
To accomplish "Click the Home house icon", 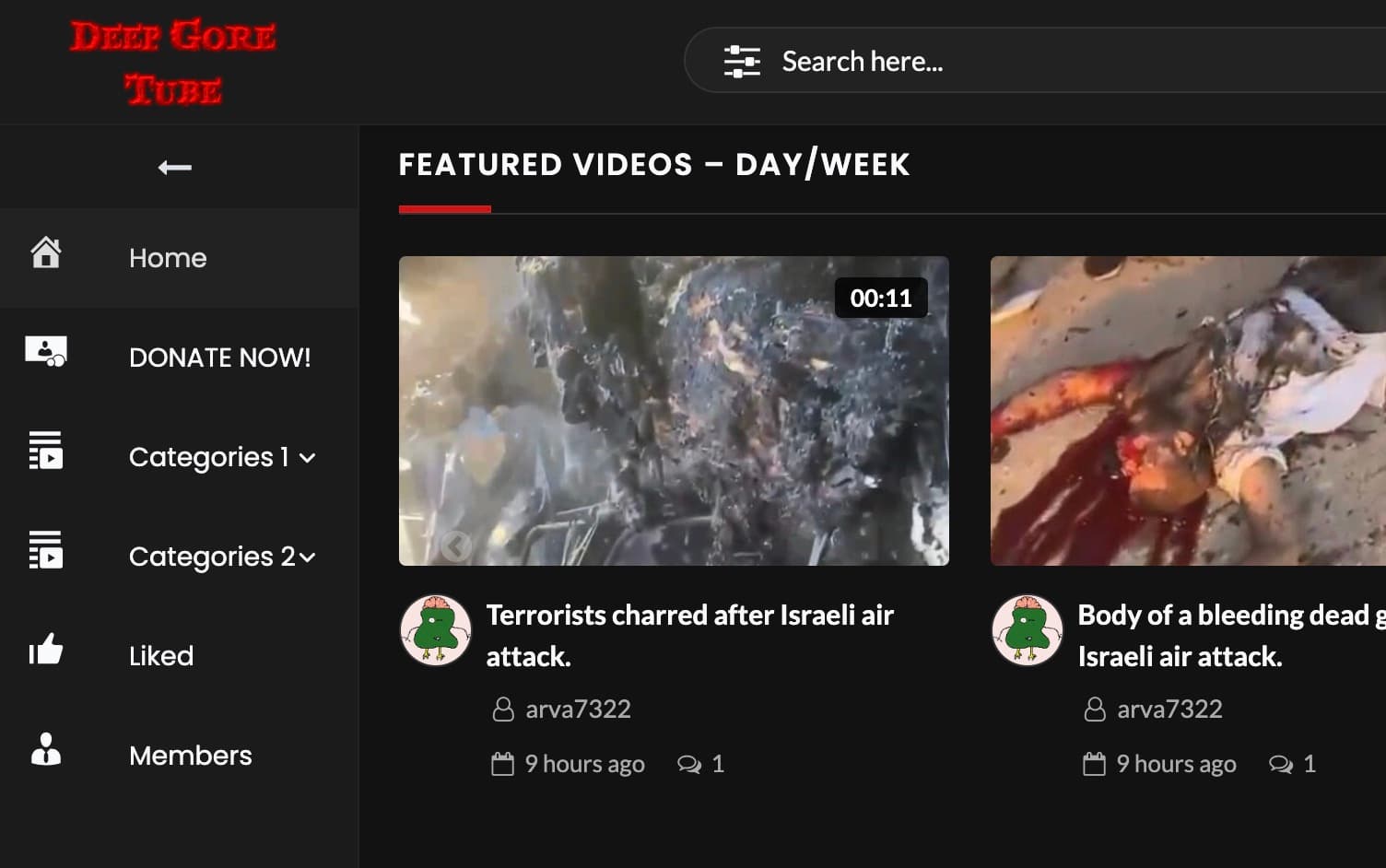I will 46,252.
